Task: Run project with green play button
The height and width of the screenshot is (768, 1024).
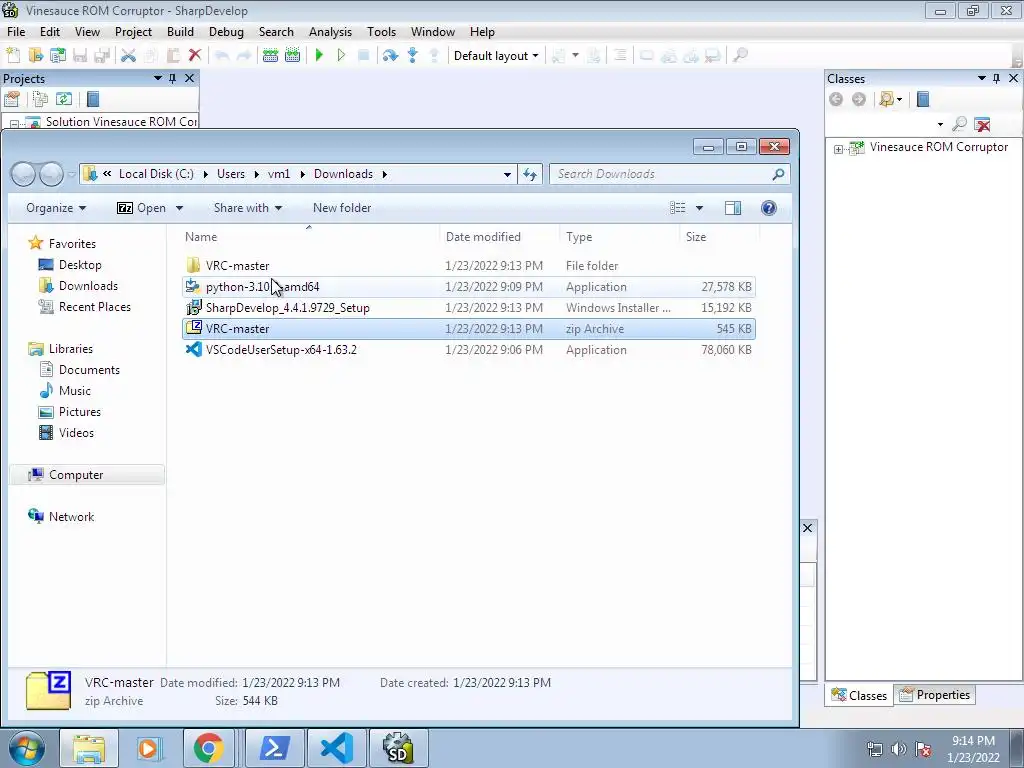Action: (x=319, y=56)
